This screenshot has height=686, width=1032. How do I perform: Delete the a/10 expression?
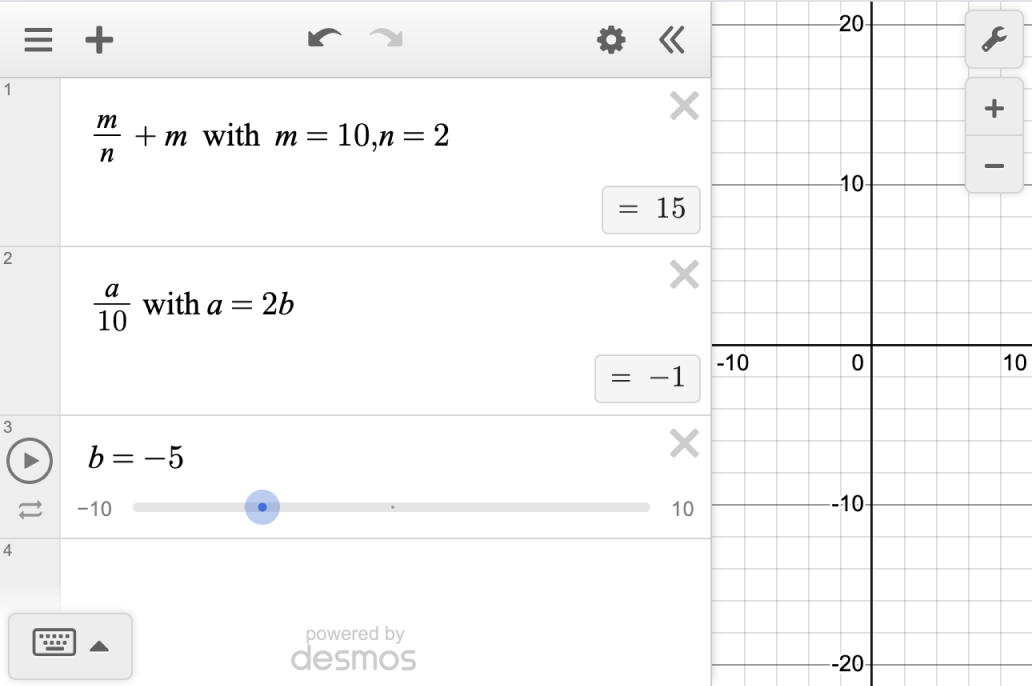[684, 275]
